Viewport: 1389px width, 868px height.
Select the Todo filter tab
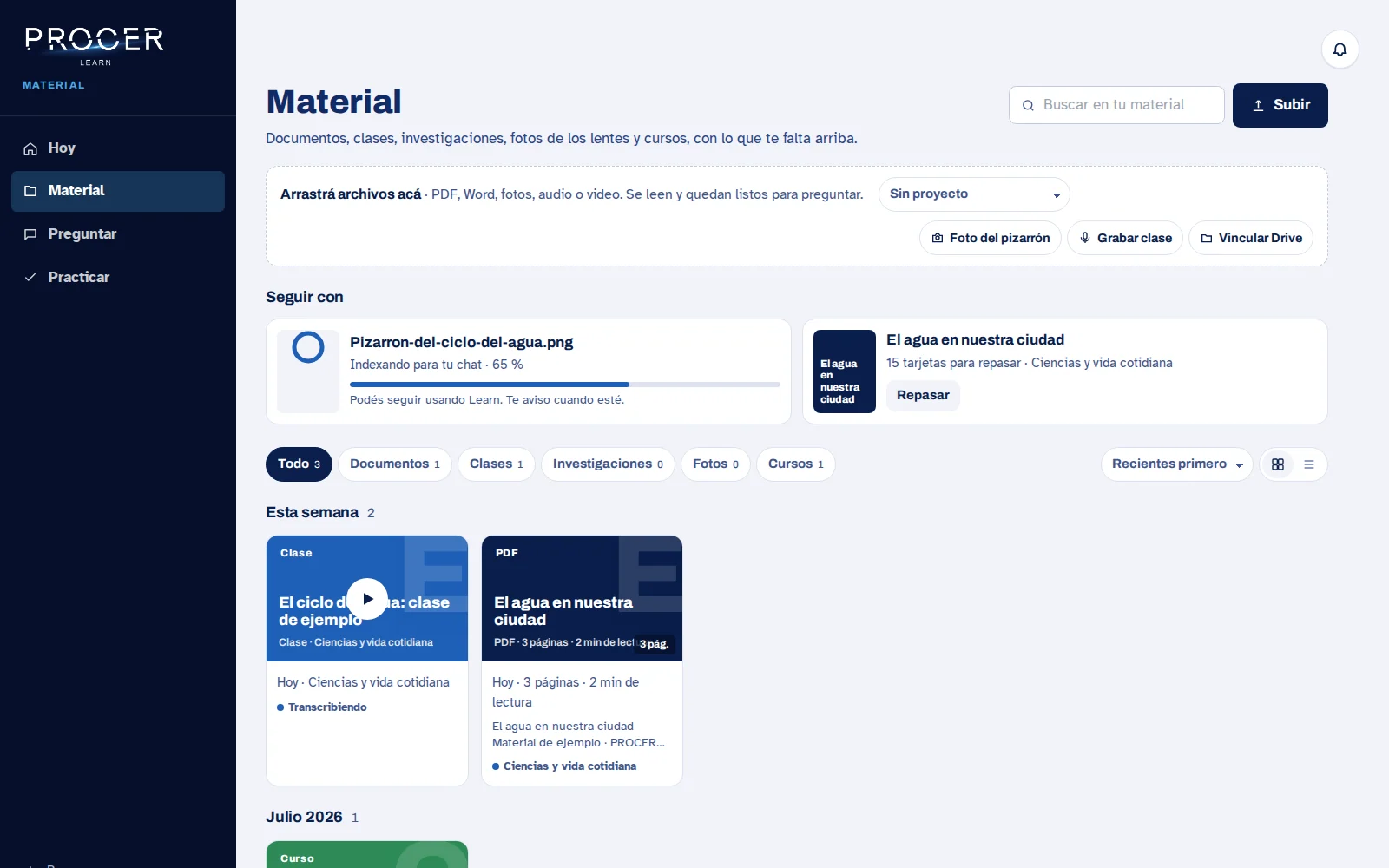pos(299,464)
